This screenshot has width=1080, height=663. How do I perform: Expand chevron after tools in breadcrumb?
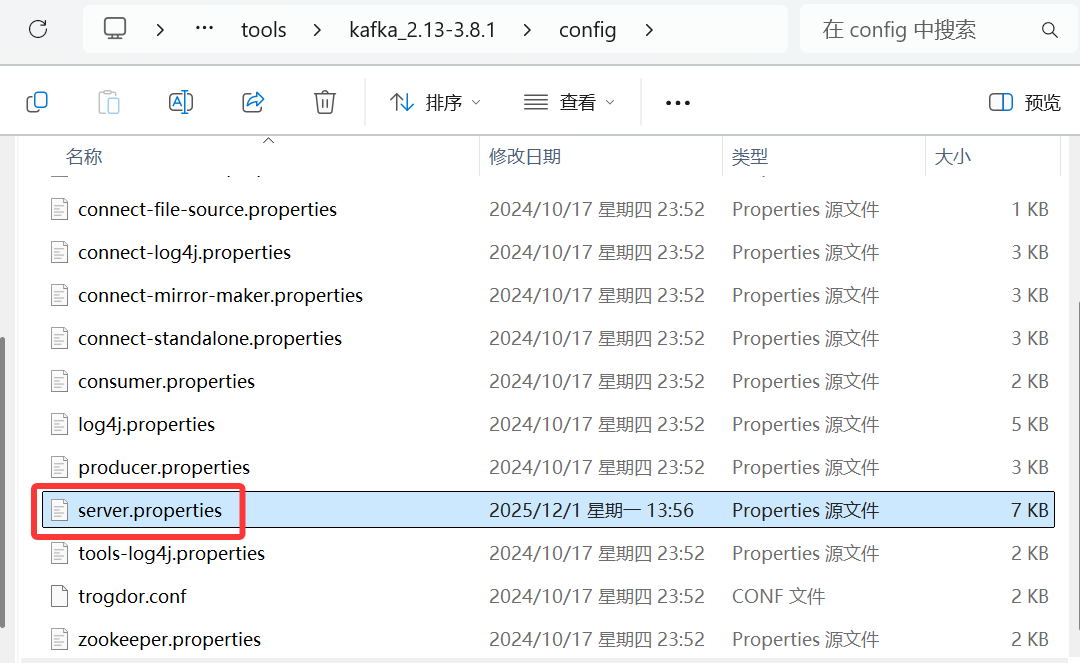(317, 30)
